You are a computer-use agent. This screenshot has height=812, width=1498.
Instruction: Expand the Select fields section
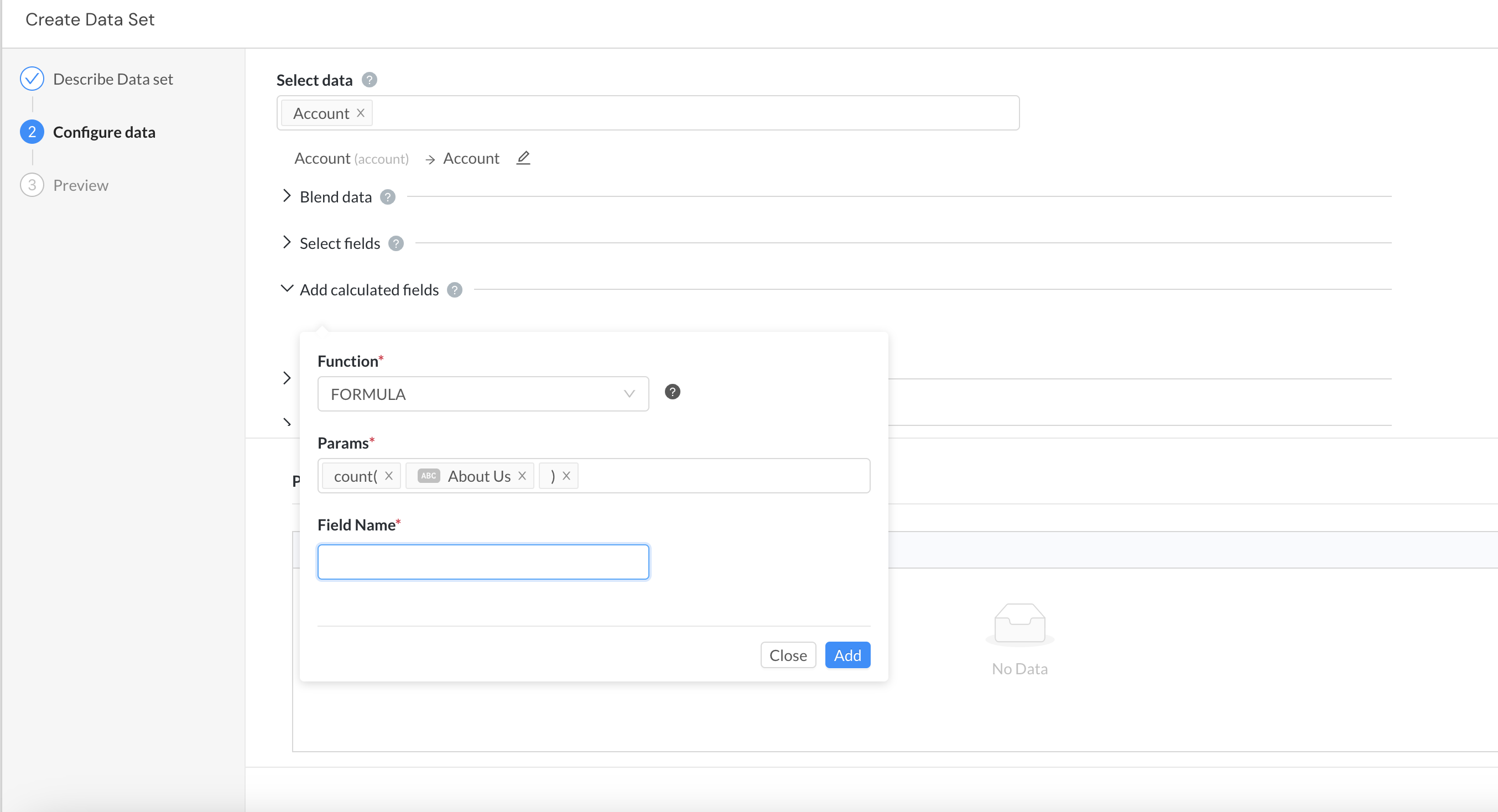pyautogui.click(x=287, y=243)
